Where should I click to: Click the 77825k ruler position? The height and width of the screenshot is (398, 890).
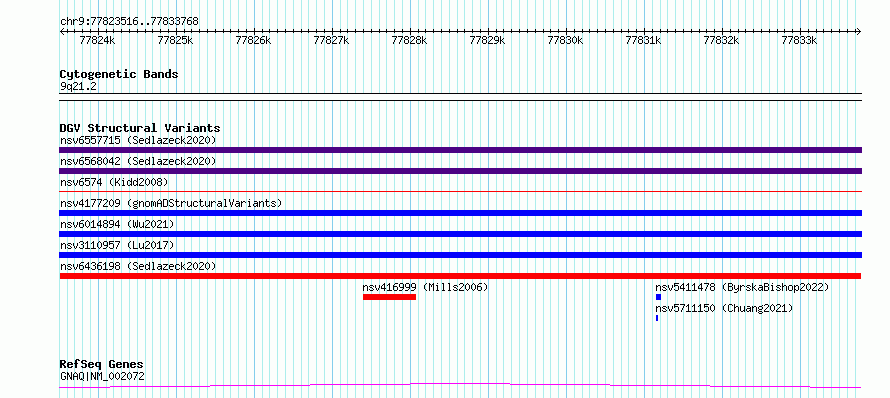click(175, 41)
